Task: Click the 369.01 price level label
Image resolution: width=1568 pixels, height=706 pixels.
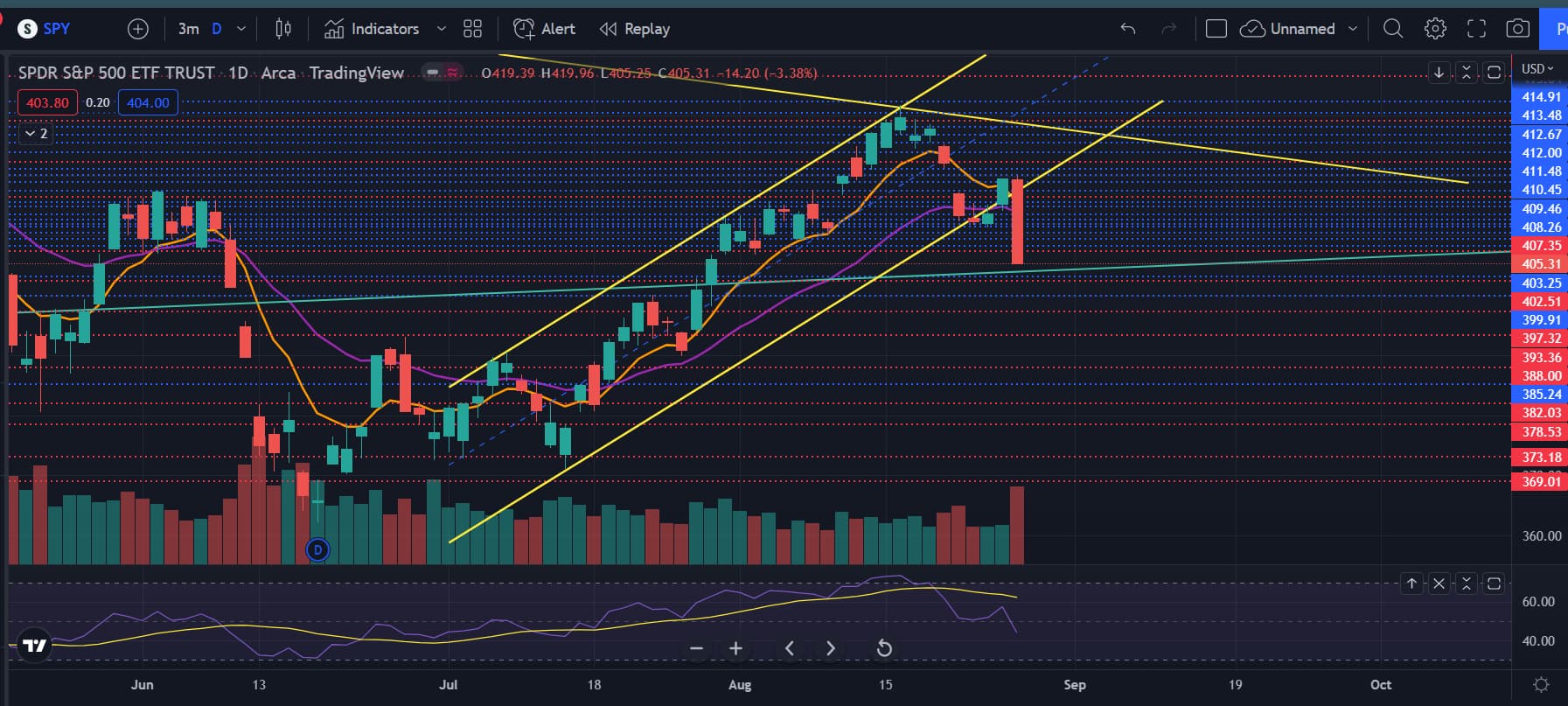Action: coord(1540,482)
